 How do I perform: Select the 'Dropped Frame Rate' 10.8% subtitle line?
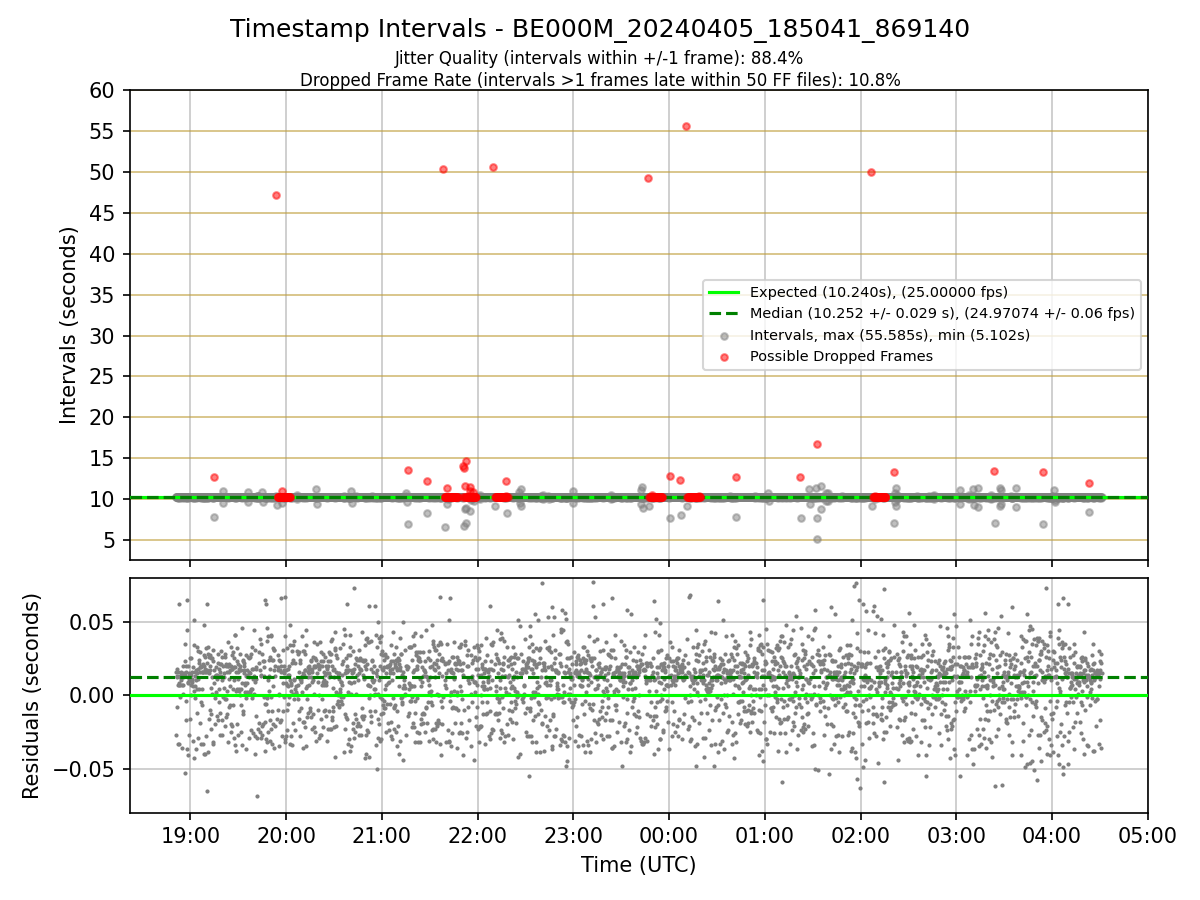(x=599, y=80)
